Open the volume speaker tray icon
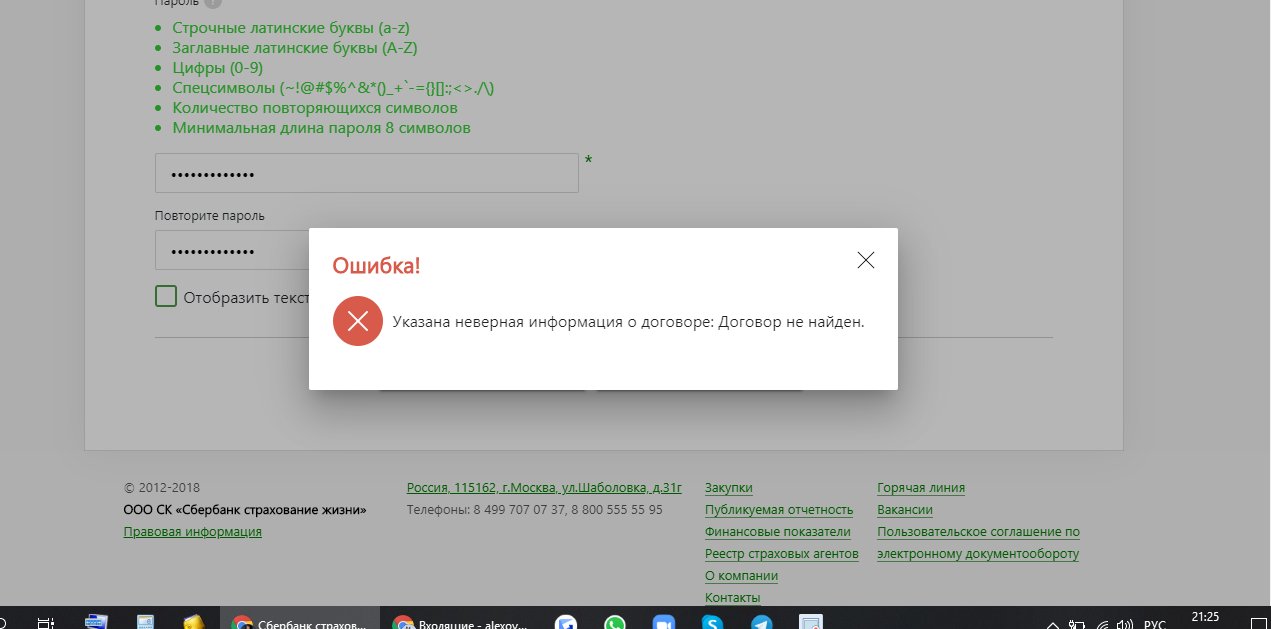The width and height of the screenshot is (1271, 629). click(x=1124, y=623)
